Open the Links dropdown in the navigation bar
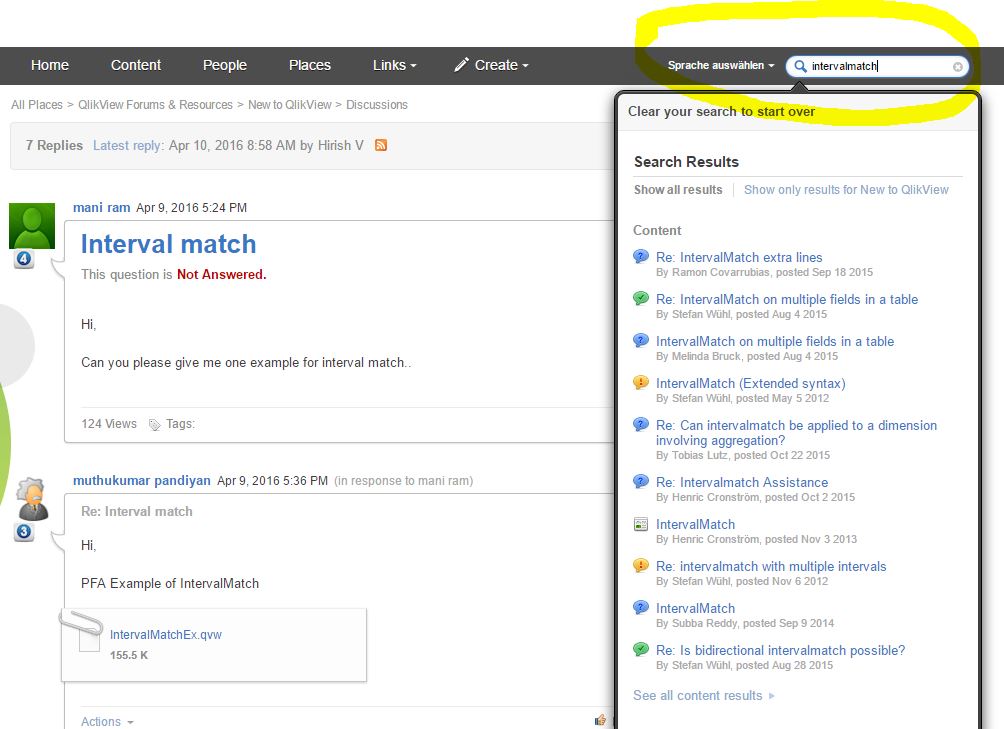The image size is (1004, 729). [392, 65]
